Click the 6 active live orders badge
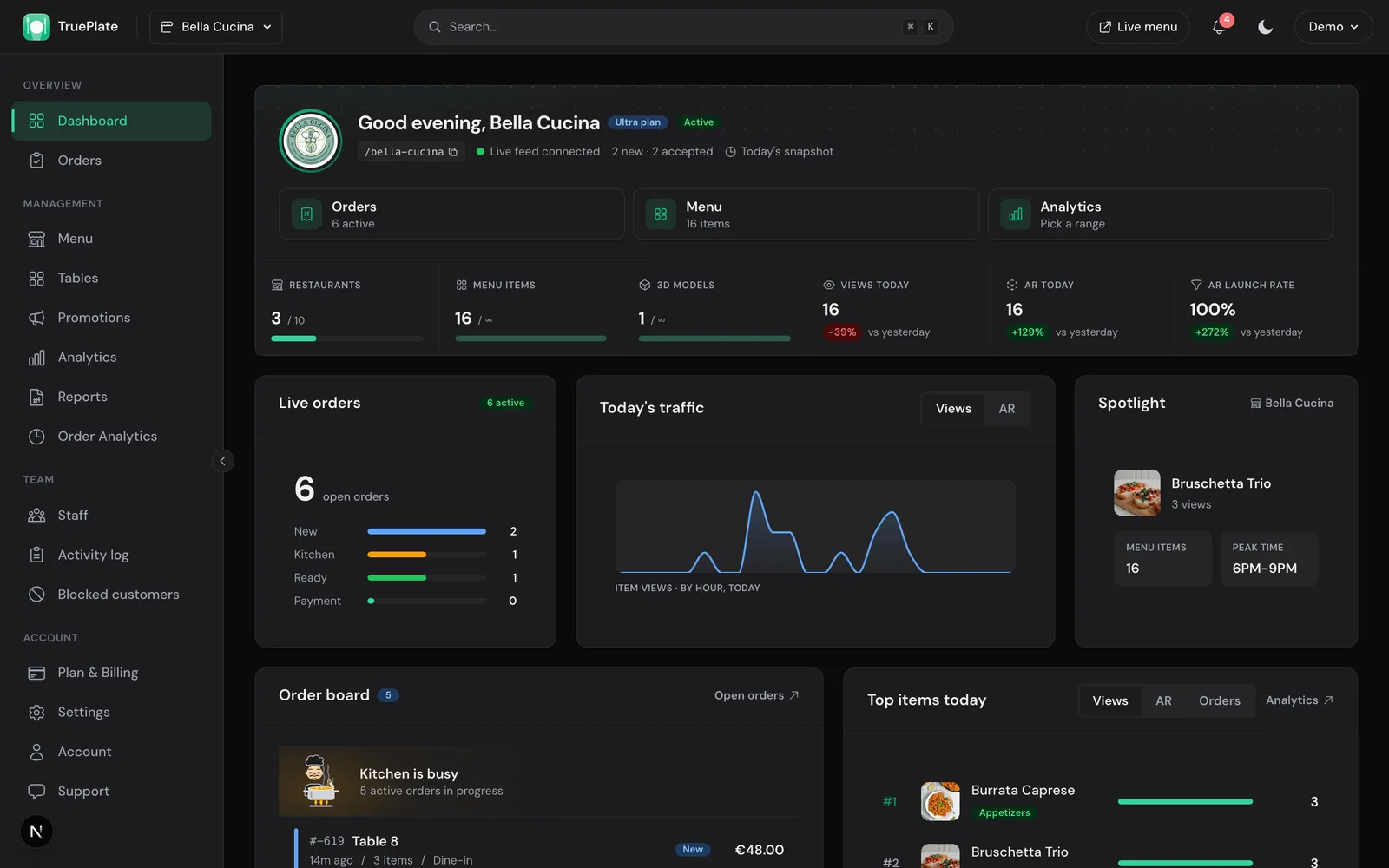Screen dimensions: 1389x868 click(505, 403)
